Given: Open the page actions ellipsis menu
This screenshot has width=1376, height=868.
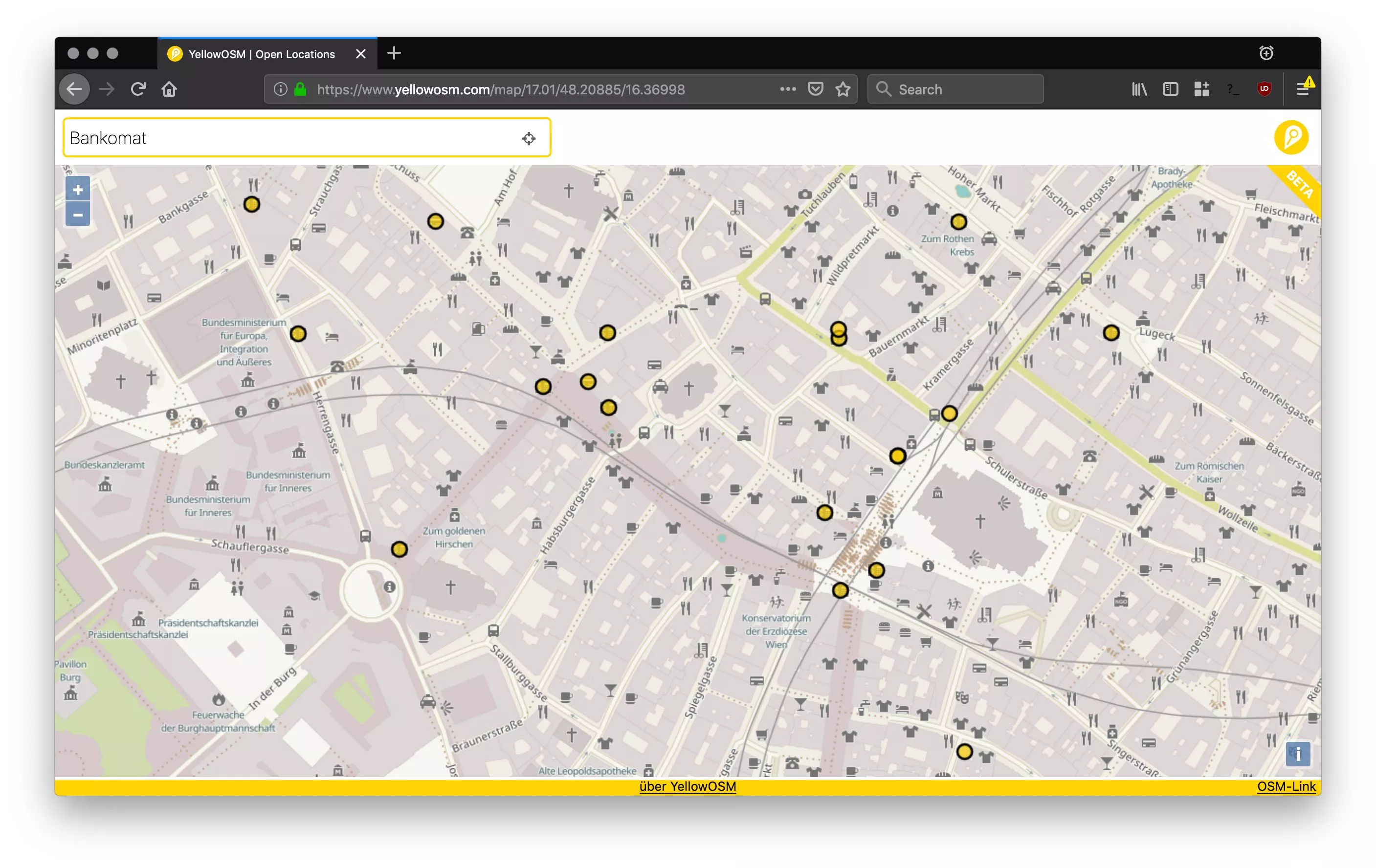Looking at the screenshot, I should 787,89.
